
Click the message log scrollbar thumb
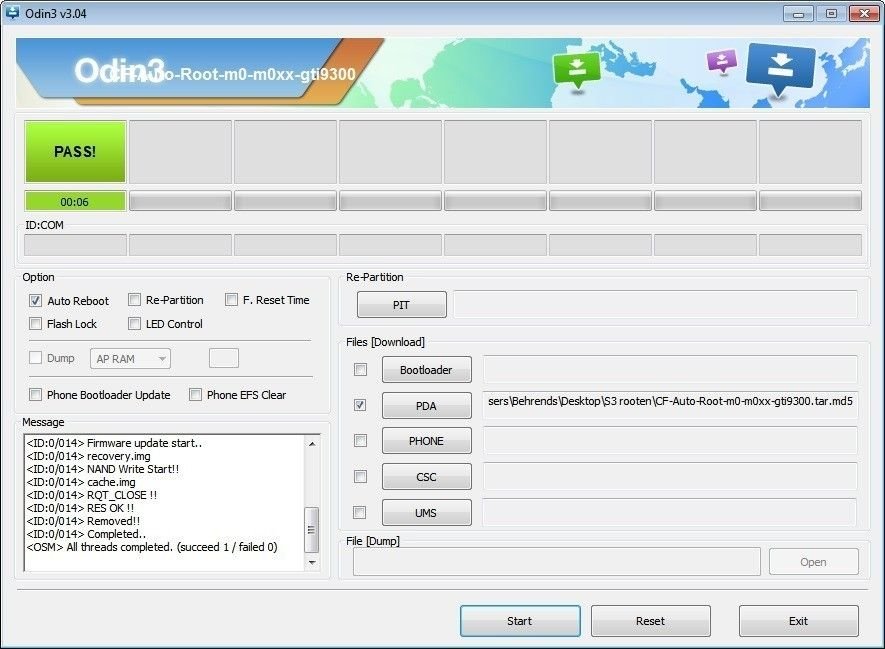tap(312, 529)
